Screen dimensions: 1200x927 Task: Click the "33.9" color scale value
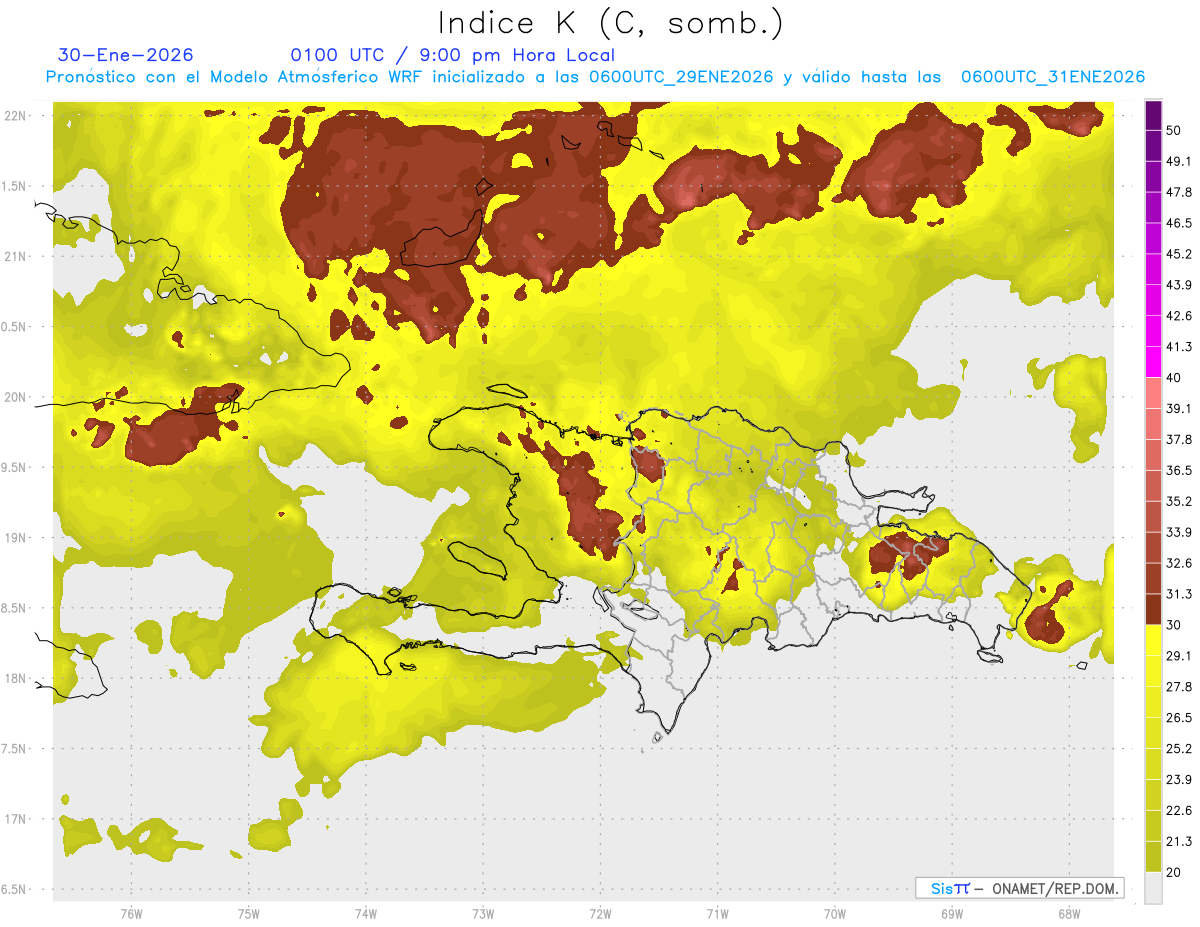(1179, 532)
